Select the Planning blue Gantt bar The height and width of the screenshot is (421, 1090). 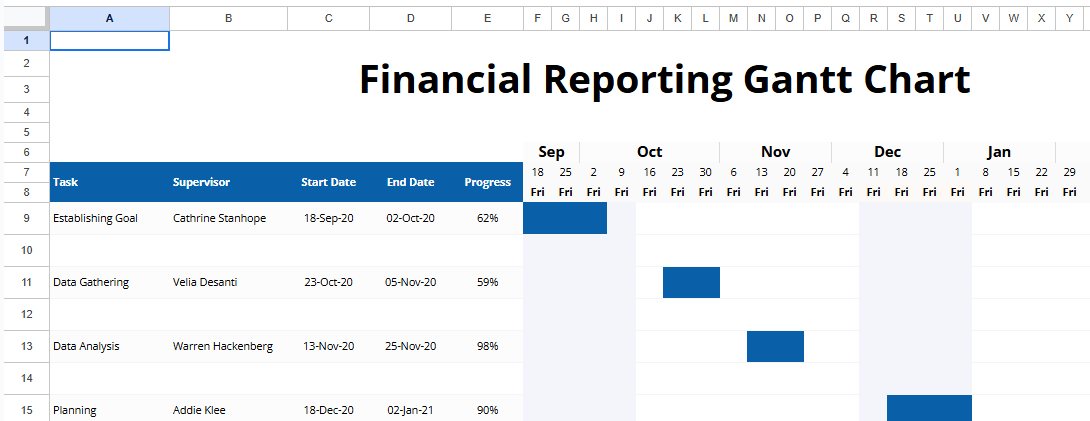(x=929, y=408)
